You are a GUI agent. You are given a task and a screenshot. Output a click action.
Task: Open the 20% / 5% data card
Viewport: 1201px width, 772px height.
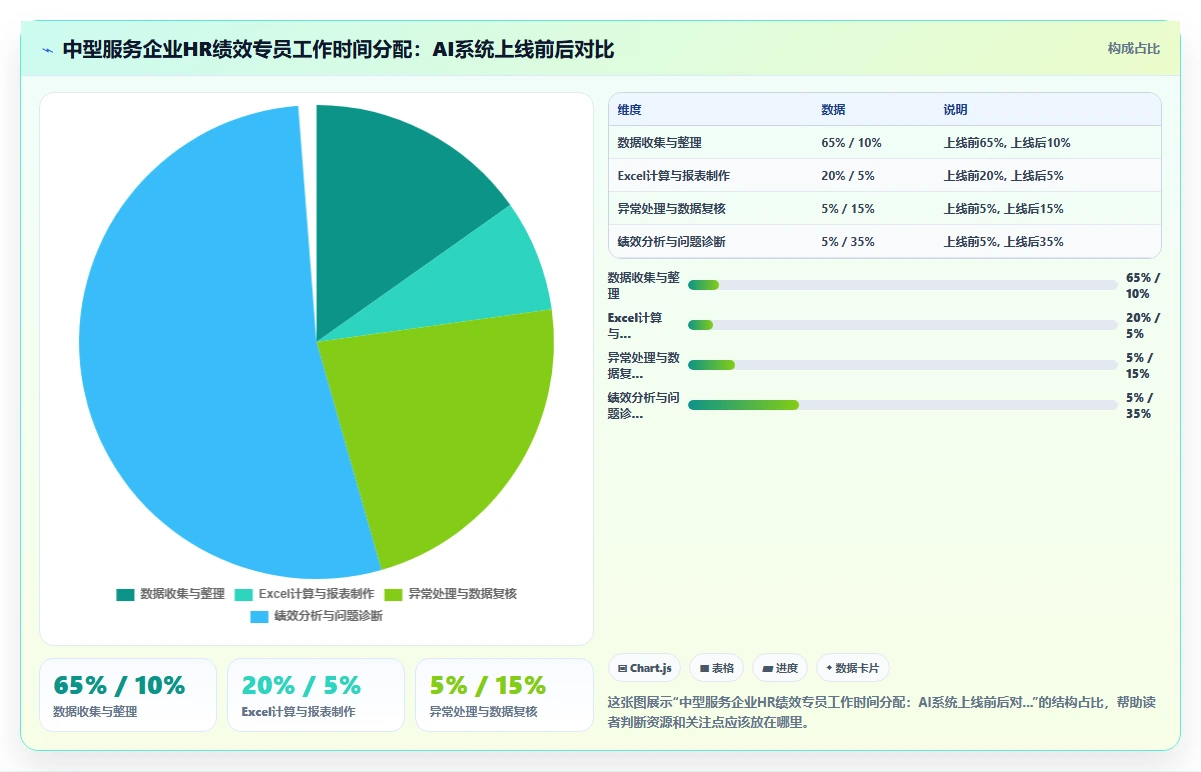coord(316,695)
